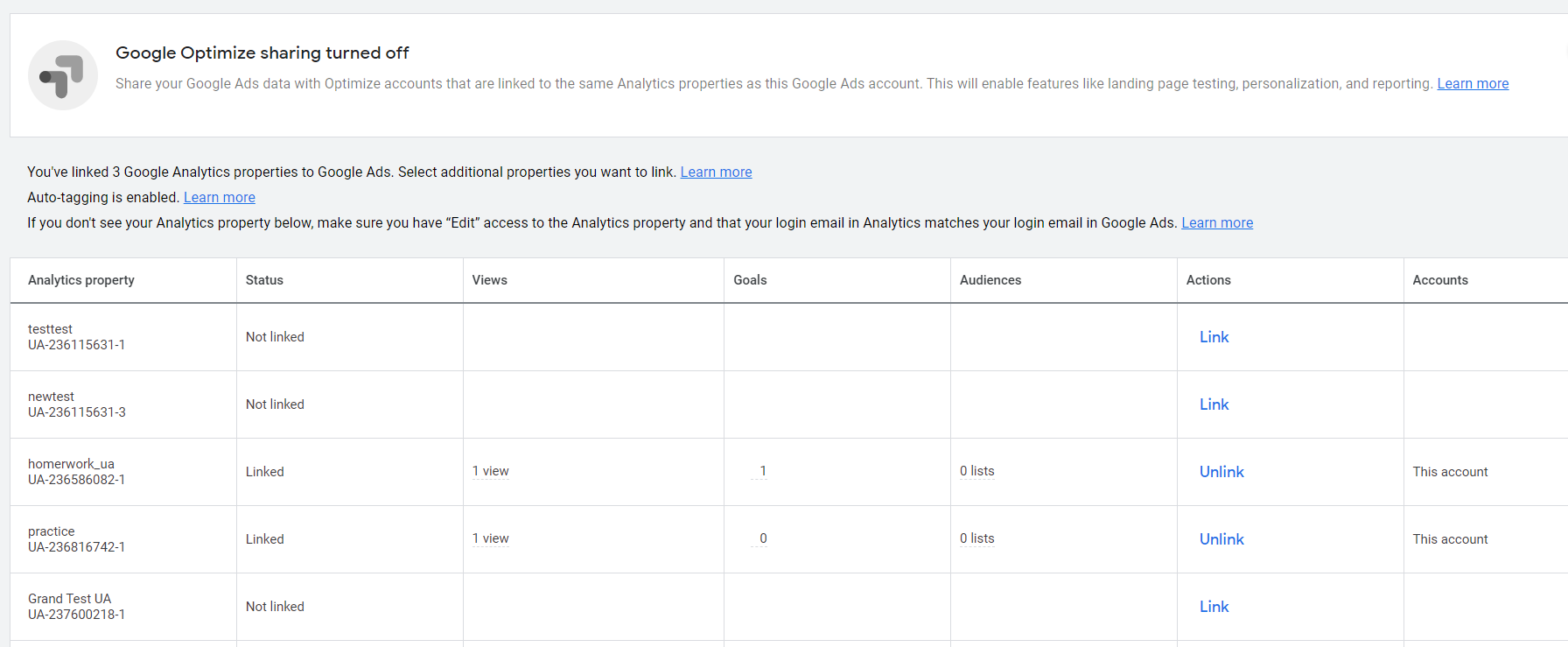Select the homerwork_ua UA-236586082-1 cell
This screenshot has height=647, width=1568.
click(123, 472)
